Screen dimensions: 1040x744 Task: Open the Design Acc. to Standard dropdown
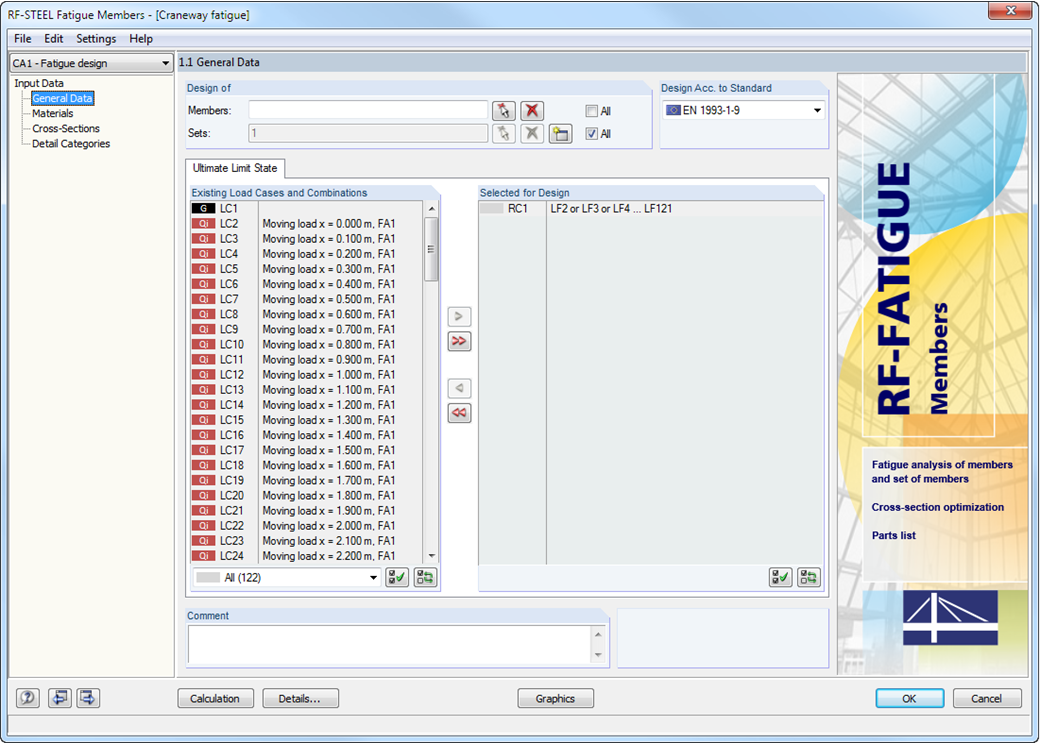pos(817,110)
